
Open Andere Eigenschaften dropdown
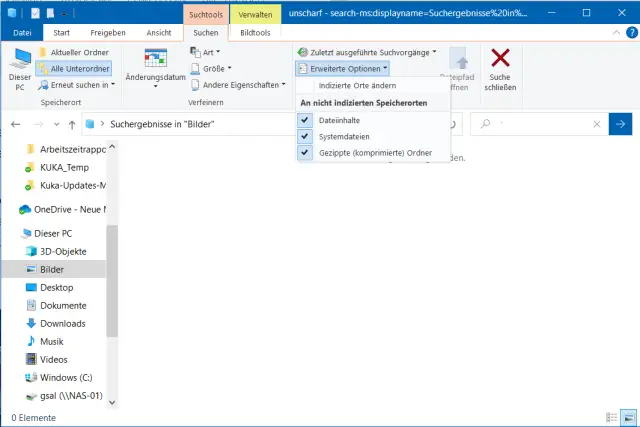point(238,85)
